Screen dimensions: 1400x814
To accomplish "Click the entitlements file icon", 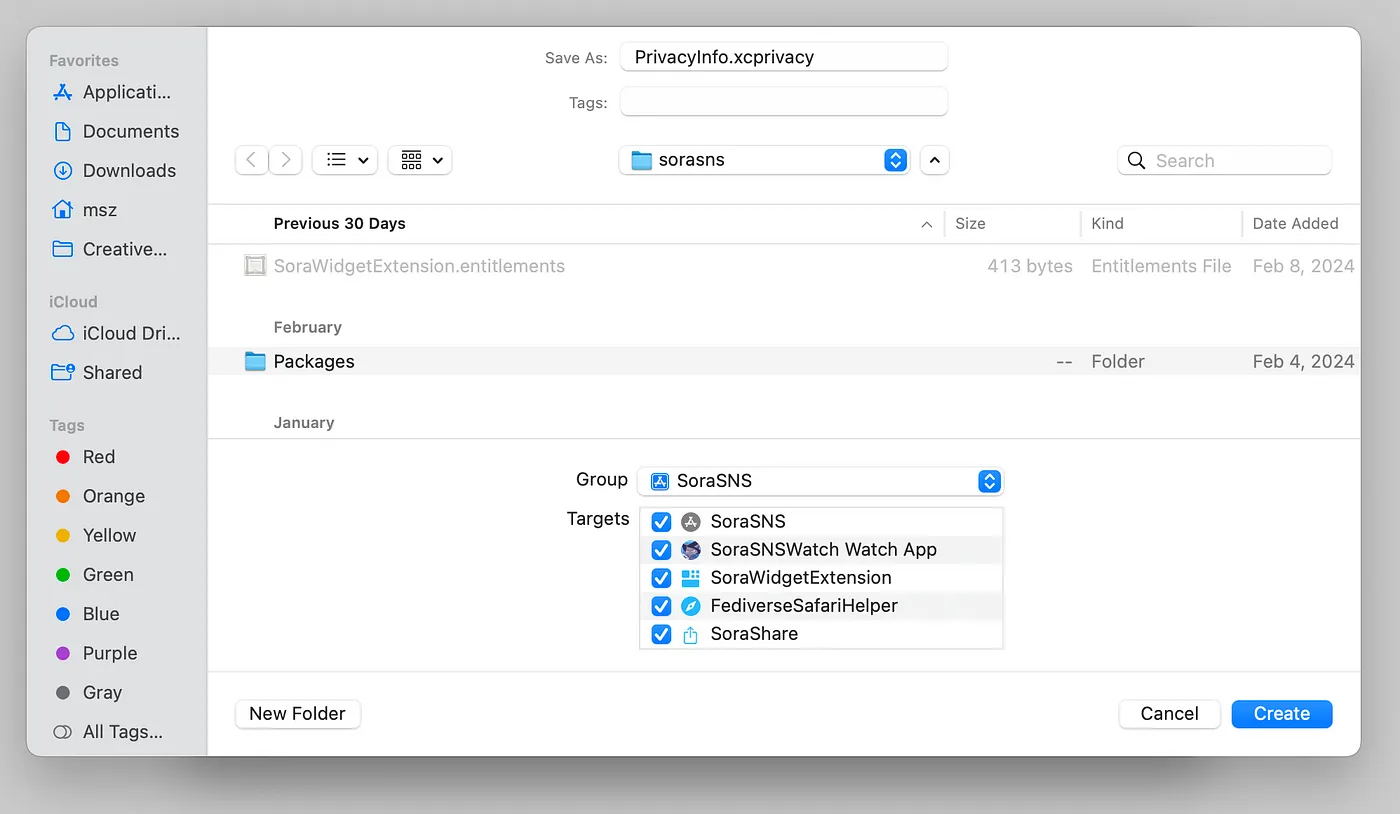I will point(255,266).
